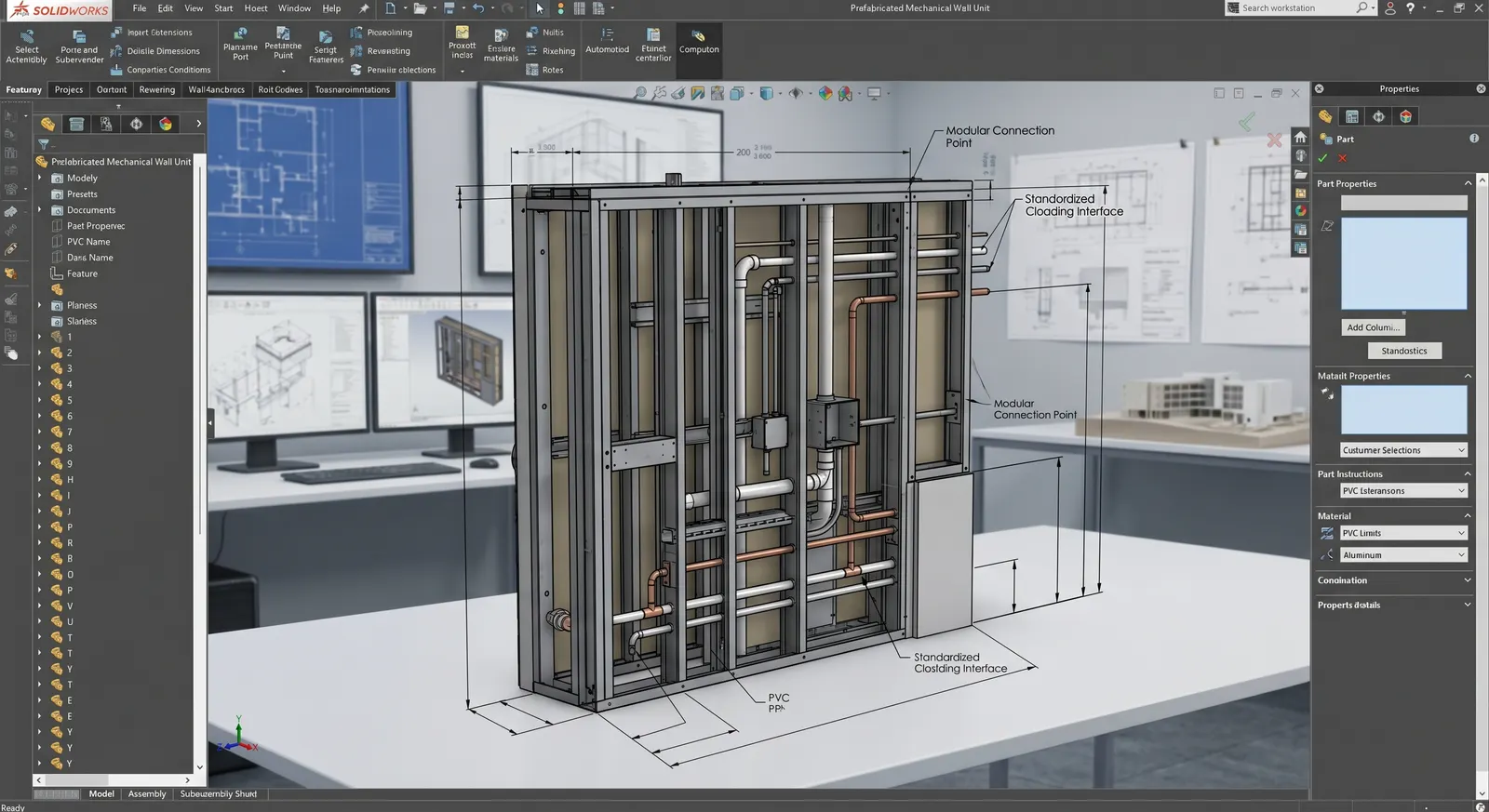Click the gray field under Part Properties

click(1403, 203)
